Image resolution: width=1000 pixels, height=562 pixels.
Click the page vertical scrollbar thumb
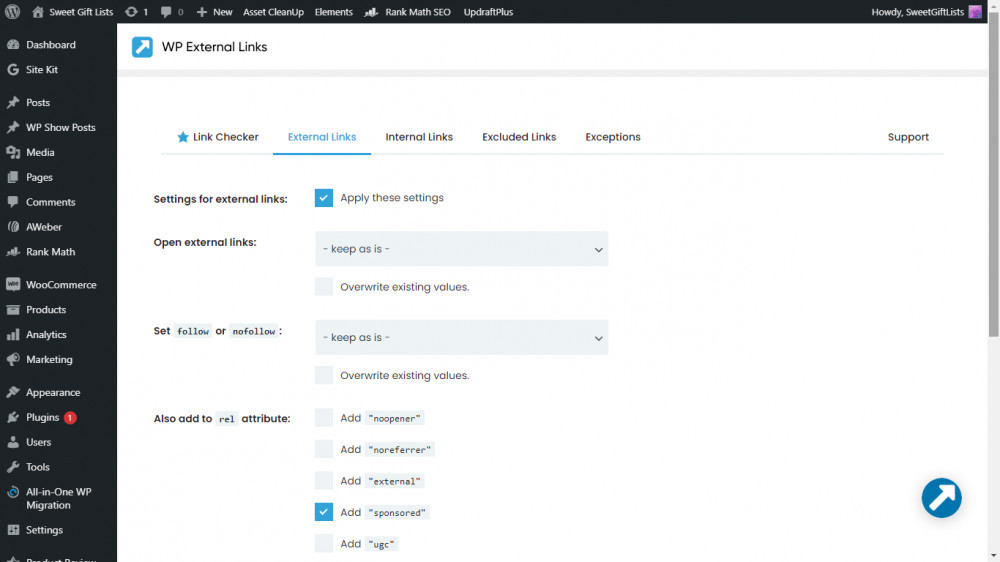994,172
